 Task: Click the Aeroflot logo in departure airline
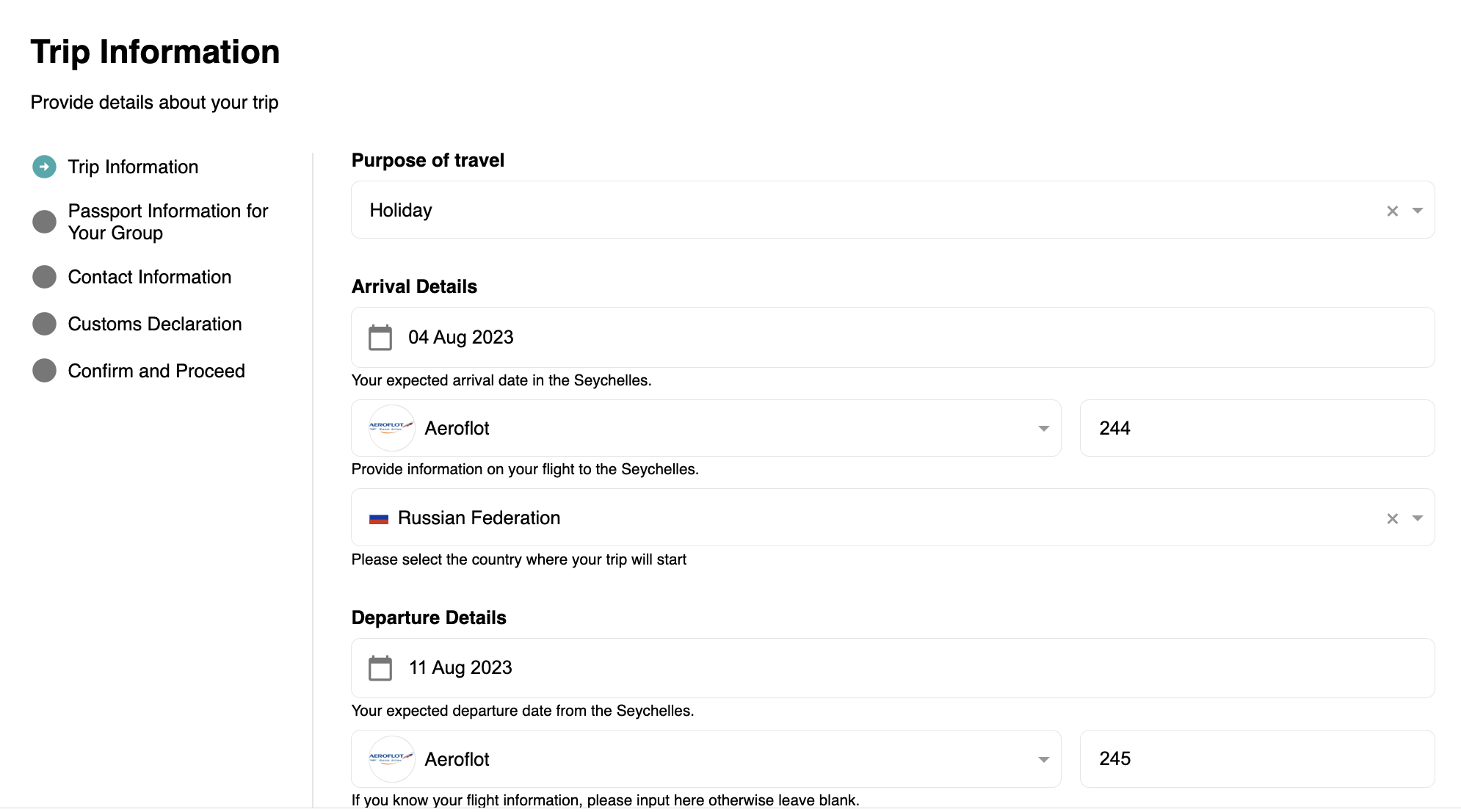coord(391,759)
